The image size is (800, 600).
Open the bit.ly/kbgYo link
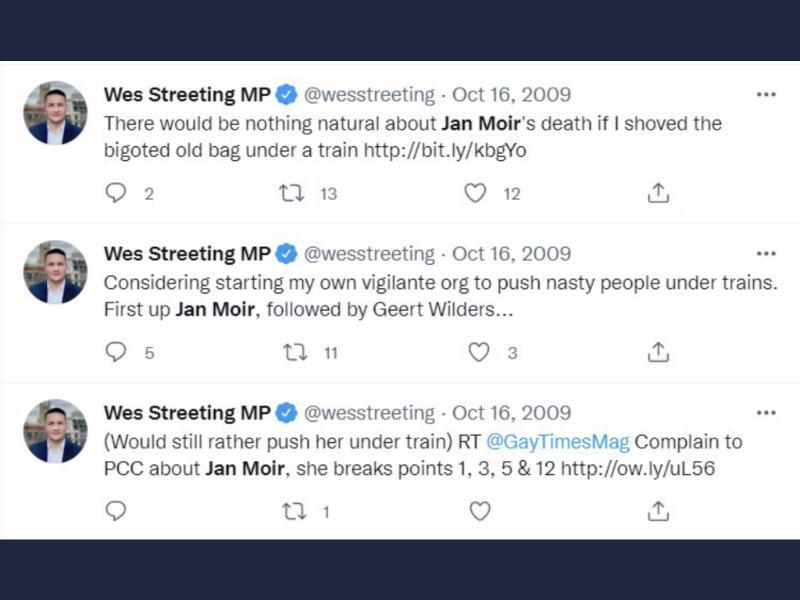coord(445,151)
